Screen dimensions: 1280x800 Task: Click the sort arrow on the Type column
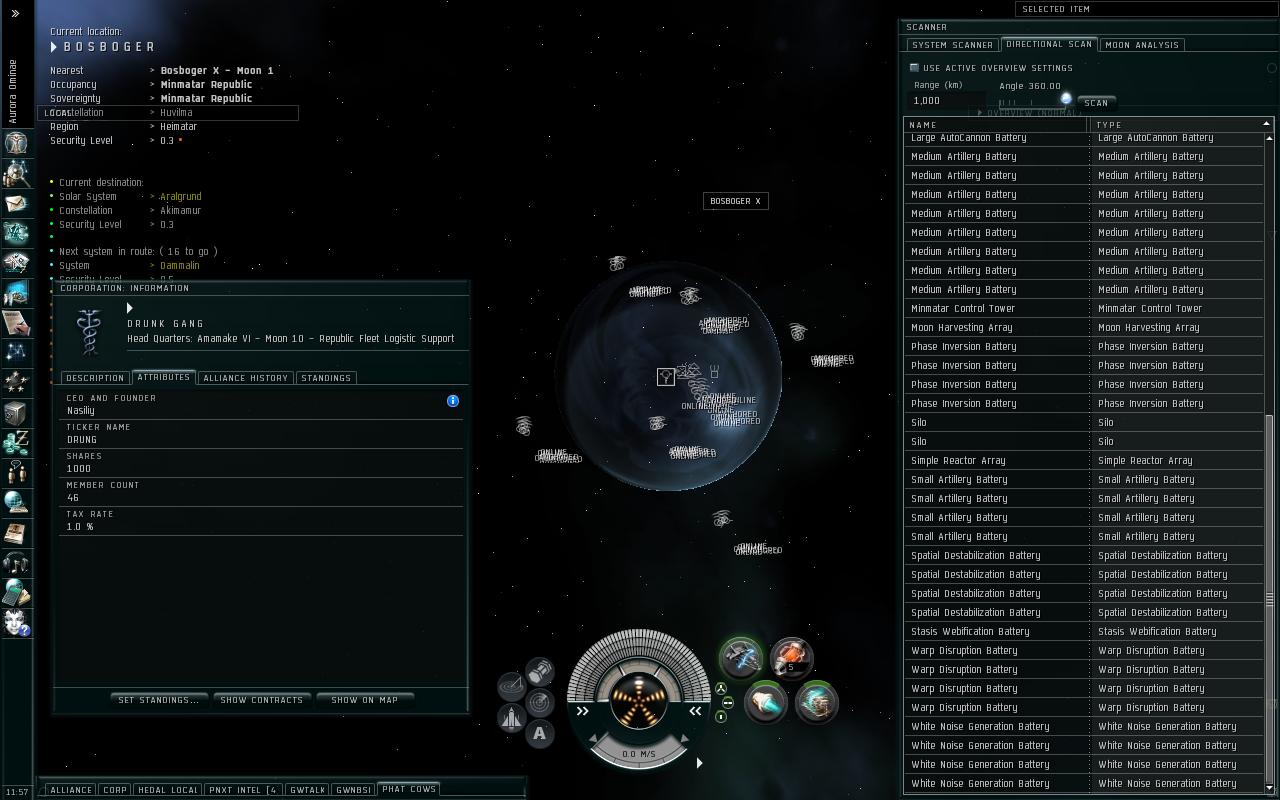tap(1267, 124)
